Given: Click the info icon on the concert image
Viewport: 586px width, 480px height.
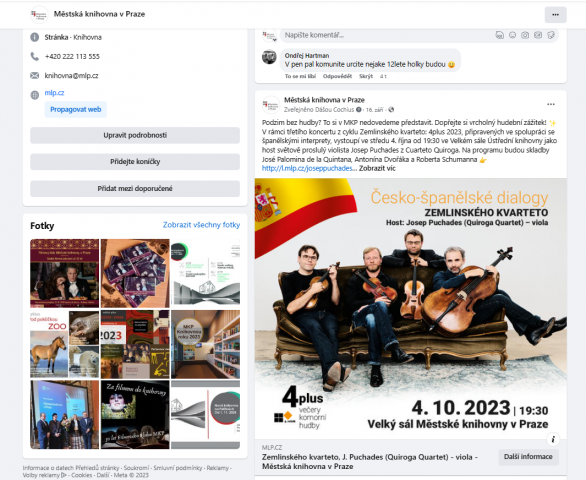Looking at the screenshot, I should (x=553, y=439).
